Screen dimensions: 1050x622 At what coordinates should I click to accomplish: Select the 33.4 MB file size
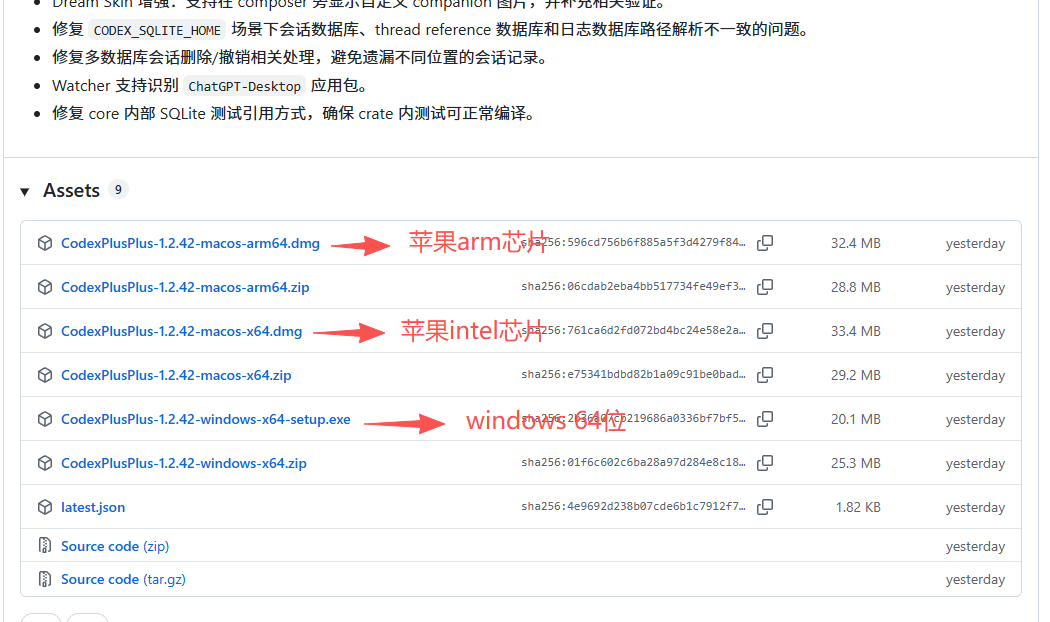click(x=856, y=331)
